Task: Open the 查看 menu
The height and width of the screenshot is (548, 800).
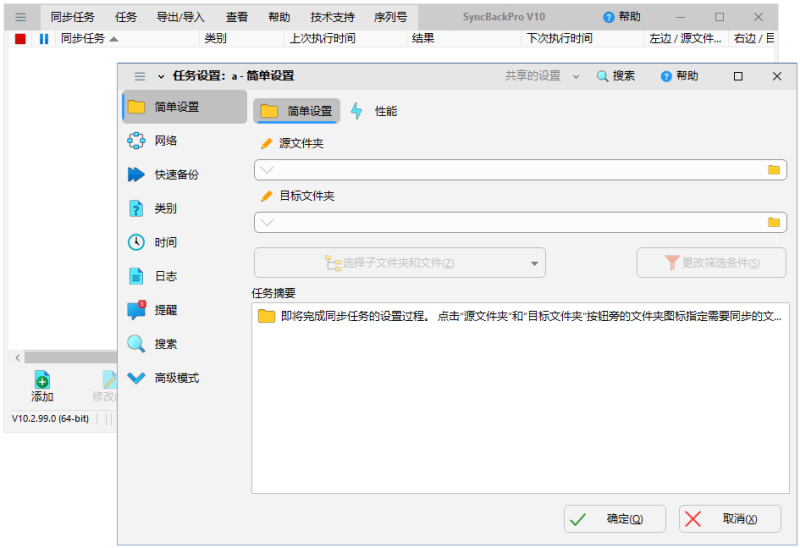Action: coord(237,17)
